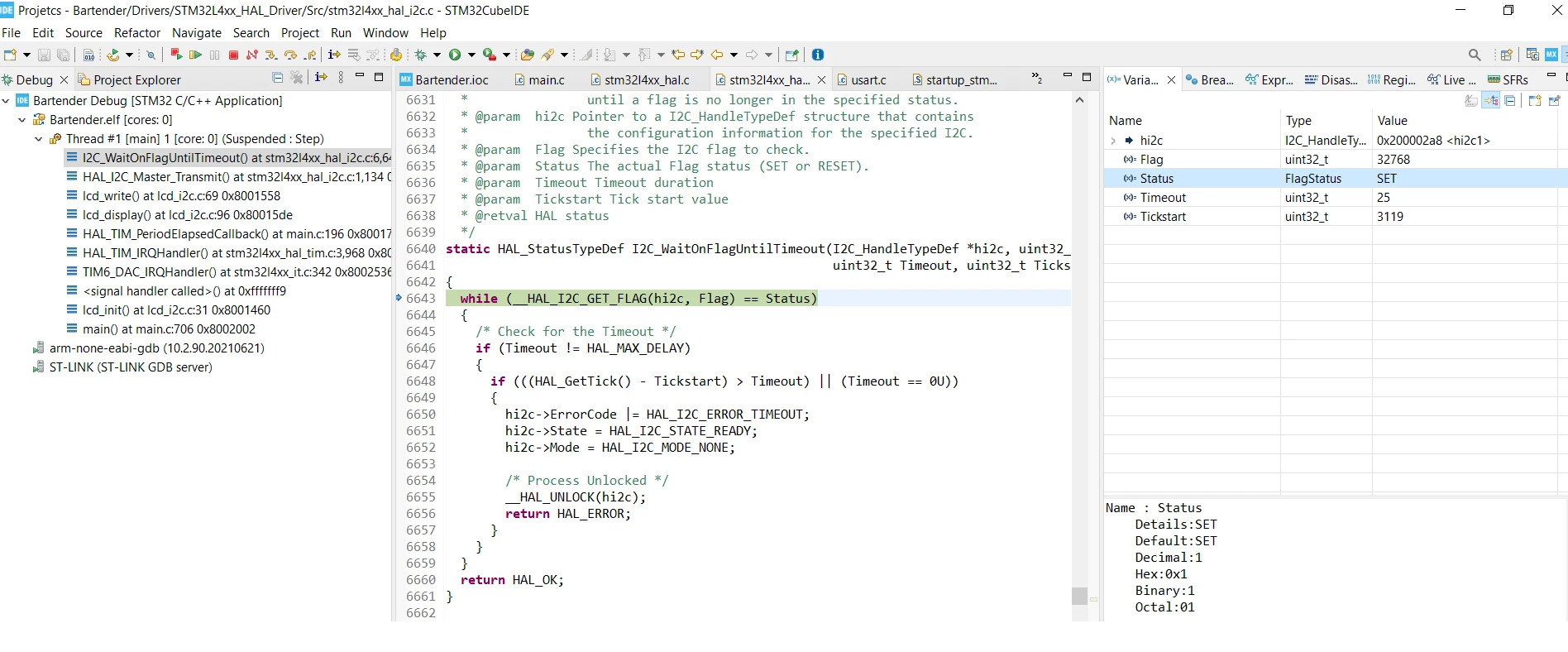This screenshot has width=1568, height=652.
Task: Toggle Skip All Breakpoints in toolbar
Action: 151,55
